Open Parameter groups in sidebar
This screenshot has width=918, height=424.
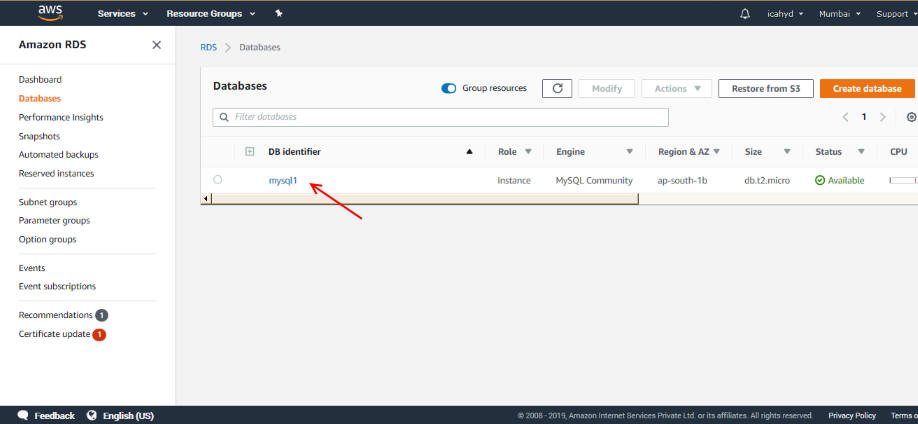tap(54, 221)
